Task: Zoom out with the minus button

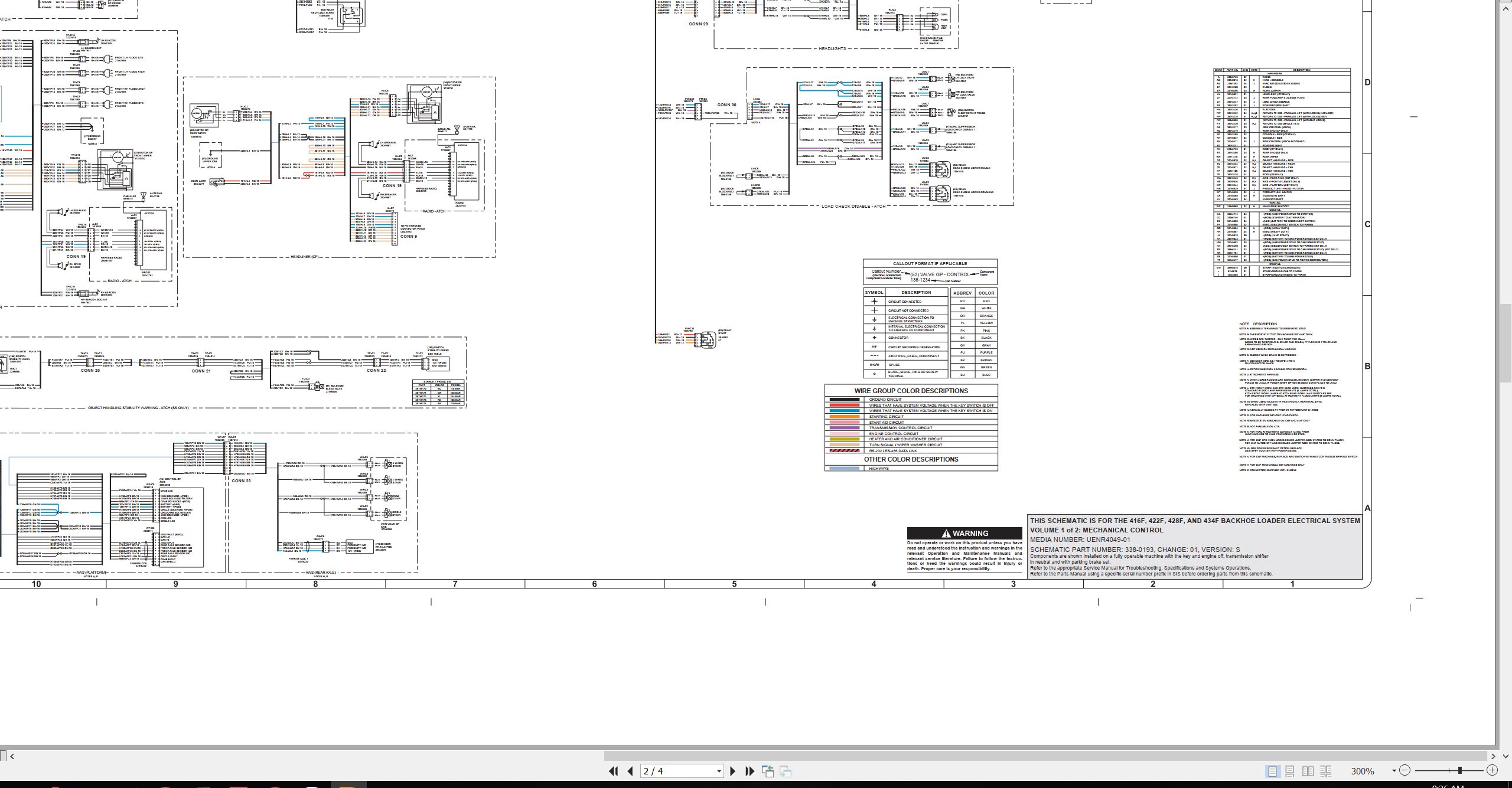Action: coord(1405,770)
